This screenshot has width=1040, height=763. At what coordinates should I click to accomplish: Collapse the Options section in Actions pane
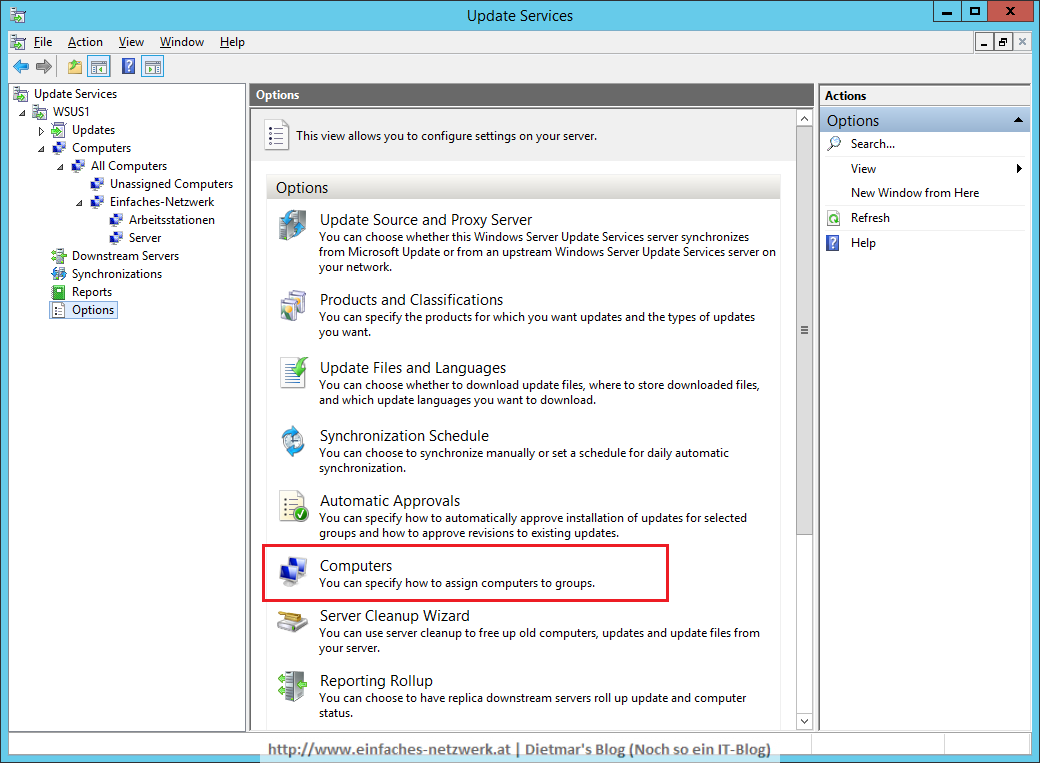pos(1017,120)
